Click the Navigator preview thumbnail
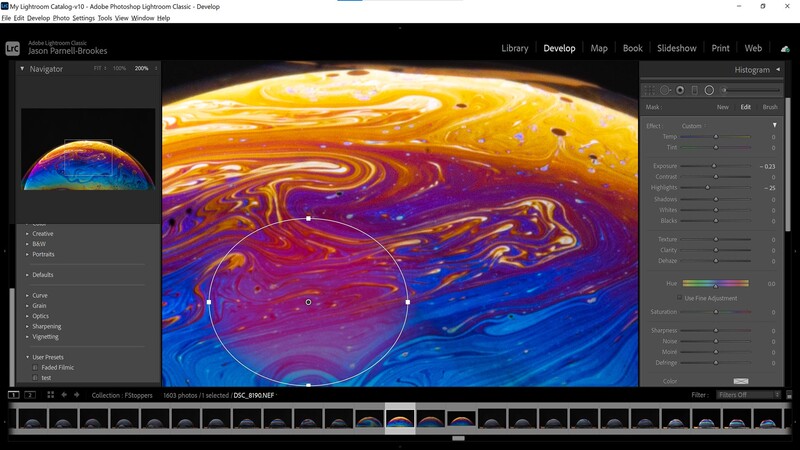 tap(88, 149)
